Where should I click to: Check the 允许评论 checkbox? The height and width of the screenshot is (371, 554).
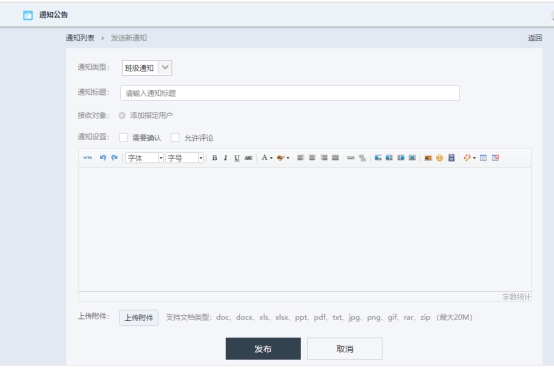click(175, 137)
